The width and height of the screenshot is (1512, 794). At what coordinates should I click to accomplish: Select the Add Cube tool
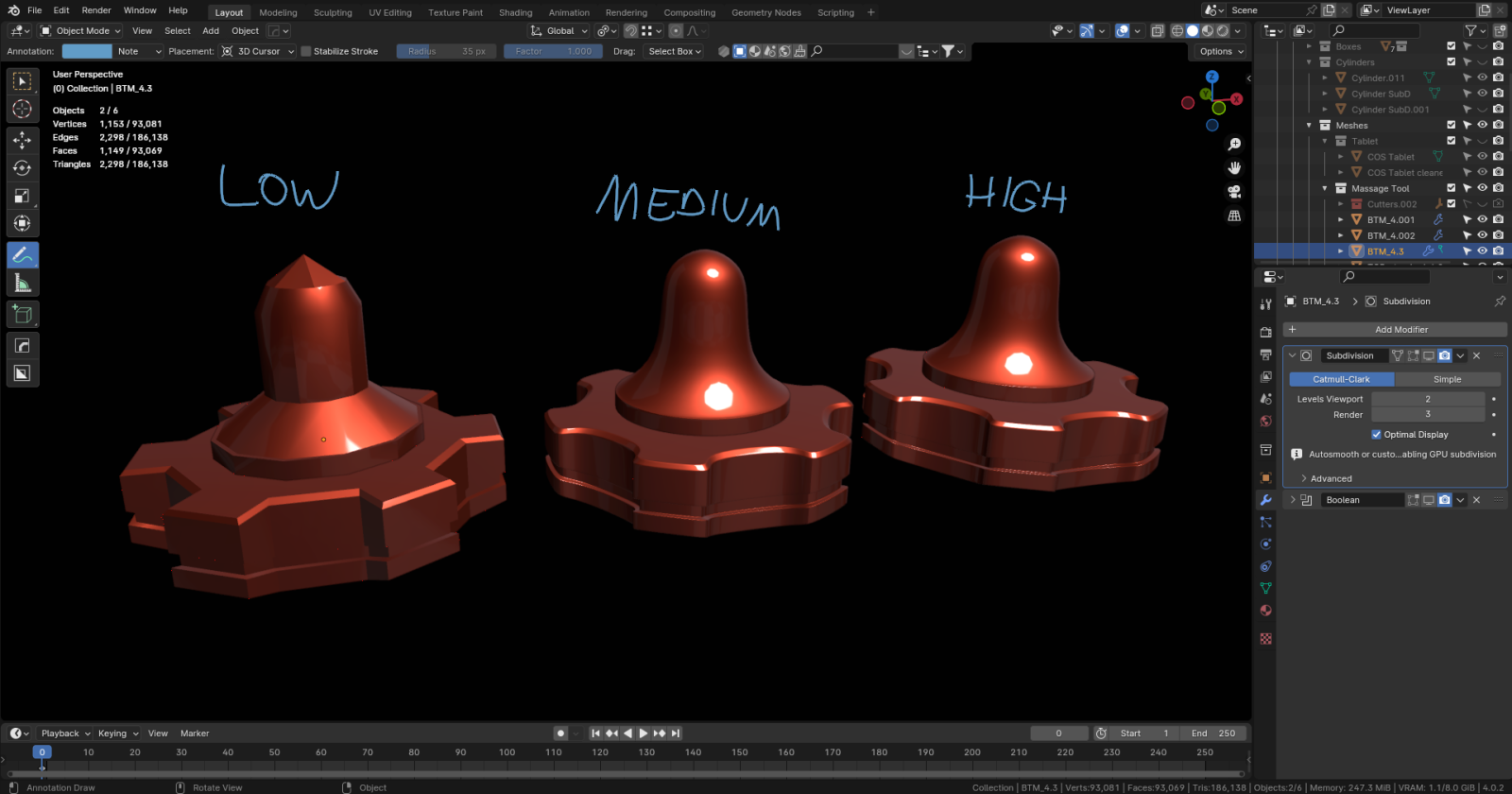click(x=23, y=314)
